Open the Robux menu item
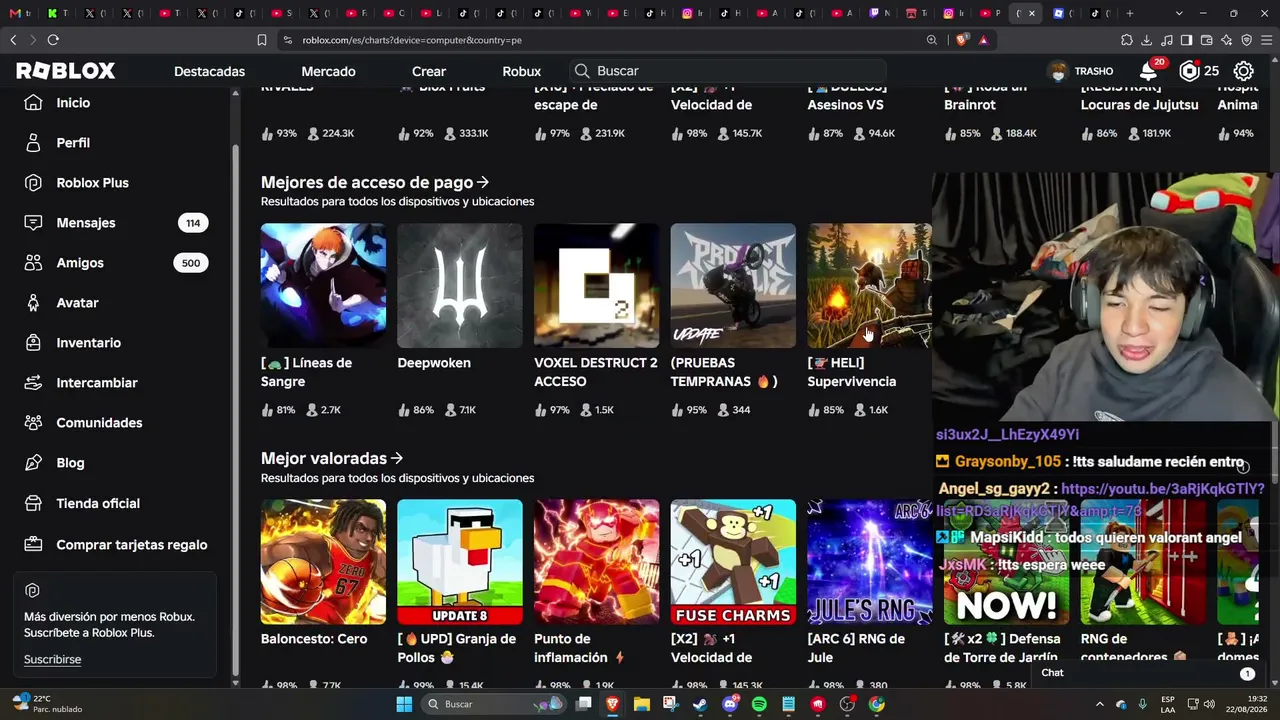Screen dimensions: 1280x720 tap(521, 71)
